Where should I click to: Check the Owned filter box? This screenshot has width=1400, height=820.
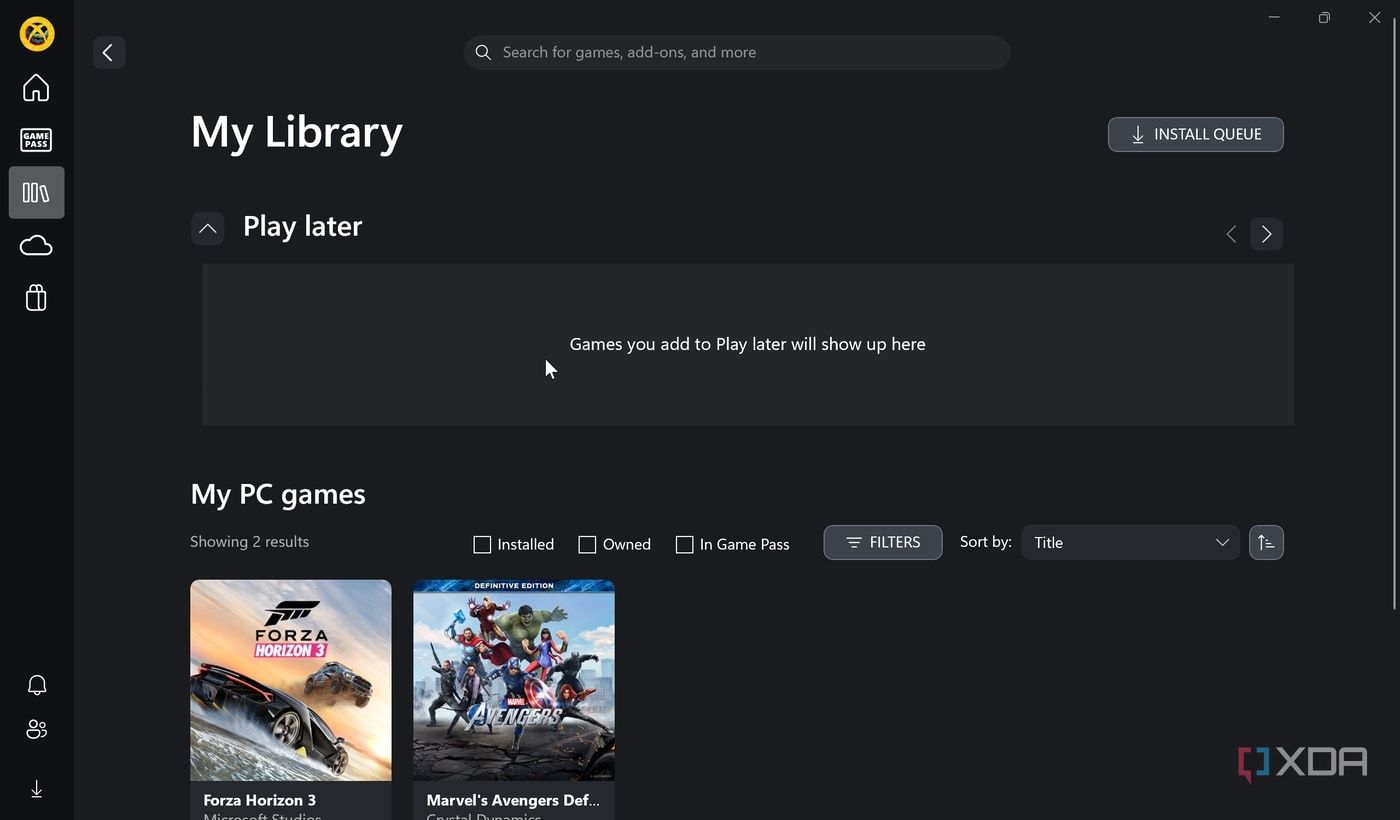[587, 545]
